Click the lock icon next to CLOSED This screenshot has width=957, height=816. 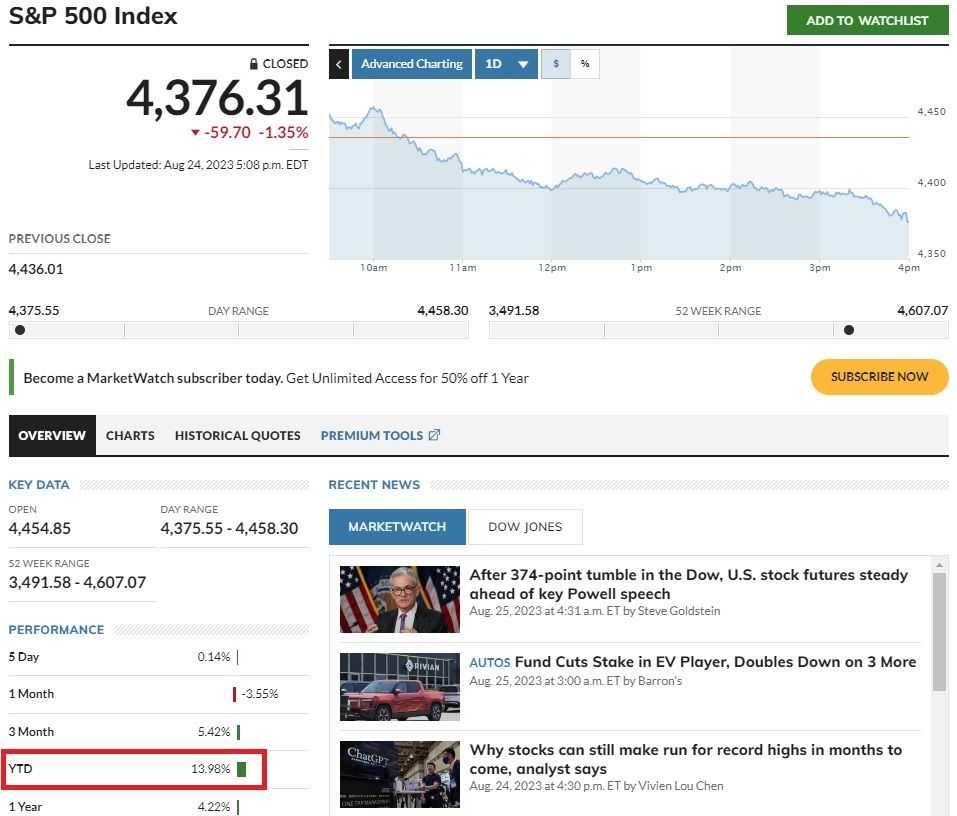(x=255, y=63)
